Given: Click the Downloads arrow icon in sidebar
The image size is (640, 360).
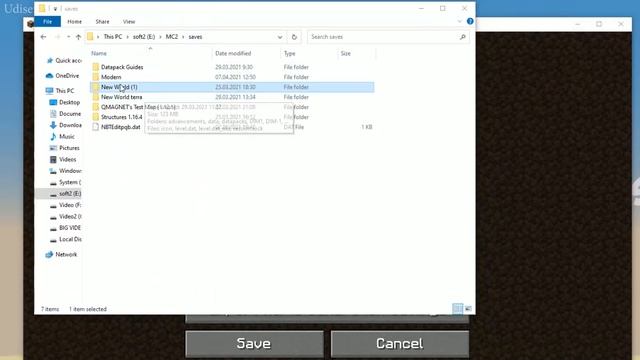Looking at the screenshot, I should click(53, 125).
